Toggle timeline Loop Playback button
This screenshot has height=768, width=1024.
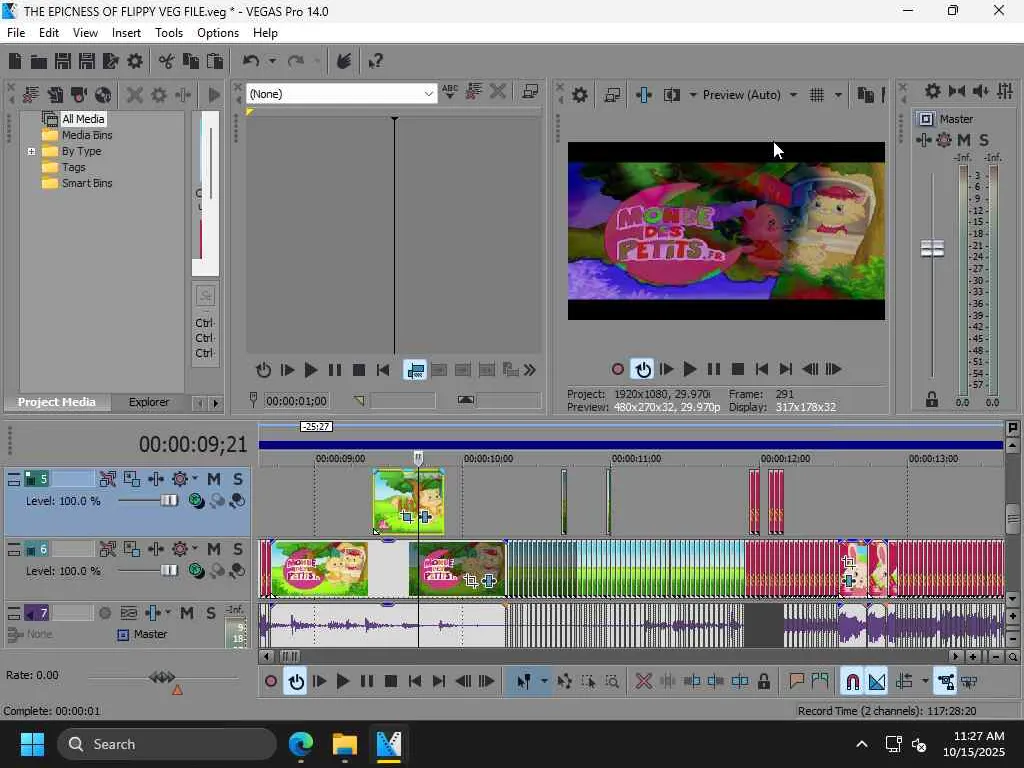click(296, 682)
